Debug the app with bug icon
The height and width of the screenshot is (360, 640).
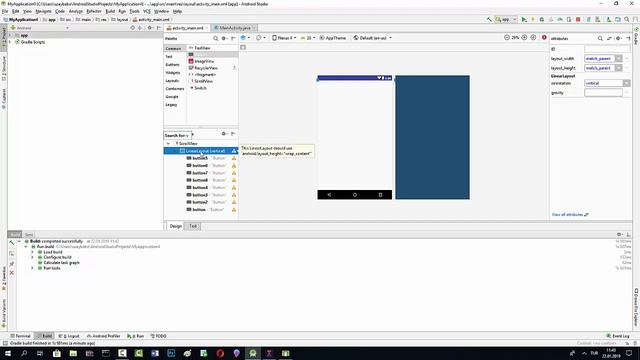coord(542,19)
